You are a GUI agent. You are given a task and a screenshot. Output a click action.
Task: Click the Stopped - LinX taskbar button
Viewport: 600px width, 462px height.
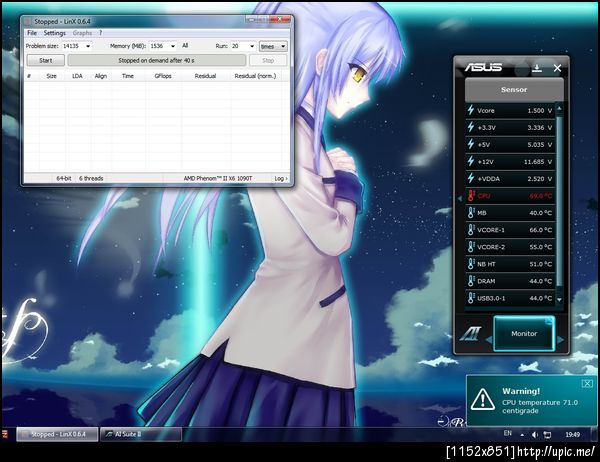pos(57,434)
